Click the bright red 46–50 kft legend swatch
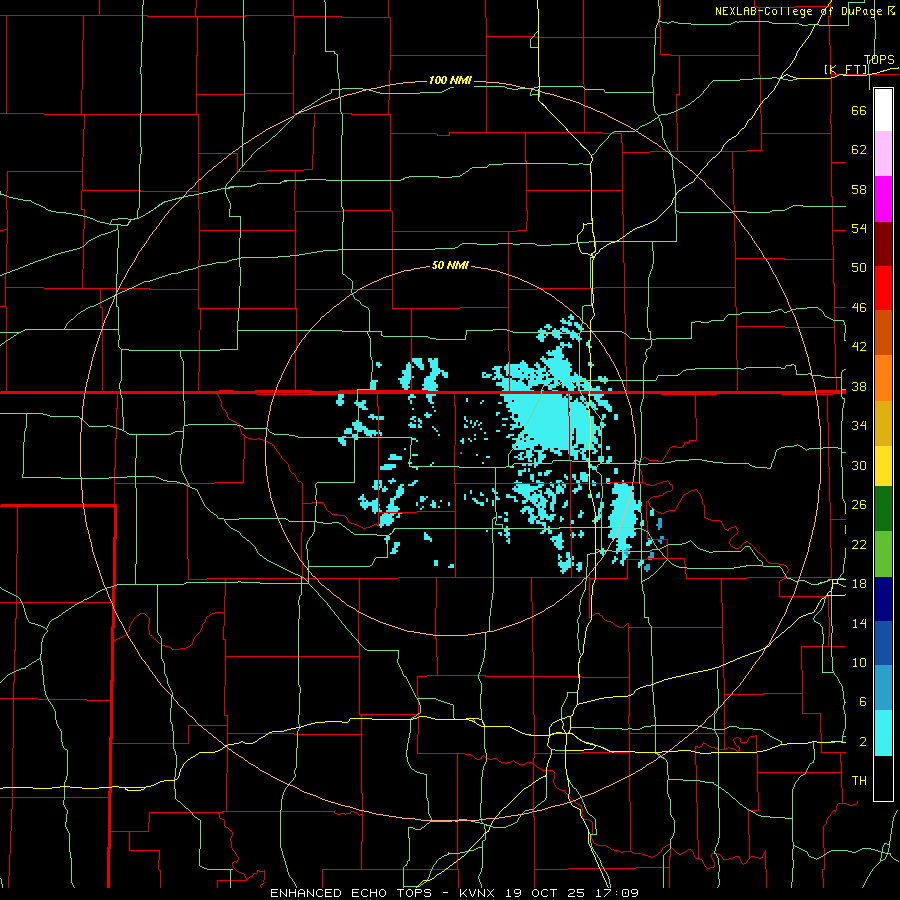The image size is (900, 900). point(883,288)
